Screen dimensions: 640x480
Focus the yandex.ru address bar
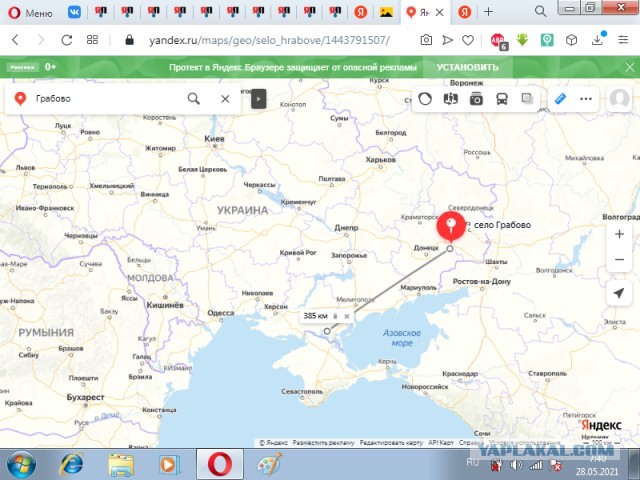(x=269, y=40)
